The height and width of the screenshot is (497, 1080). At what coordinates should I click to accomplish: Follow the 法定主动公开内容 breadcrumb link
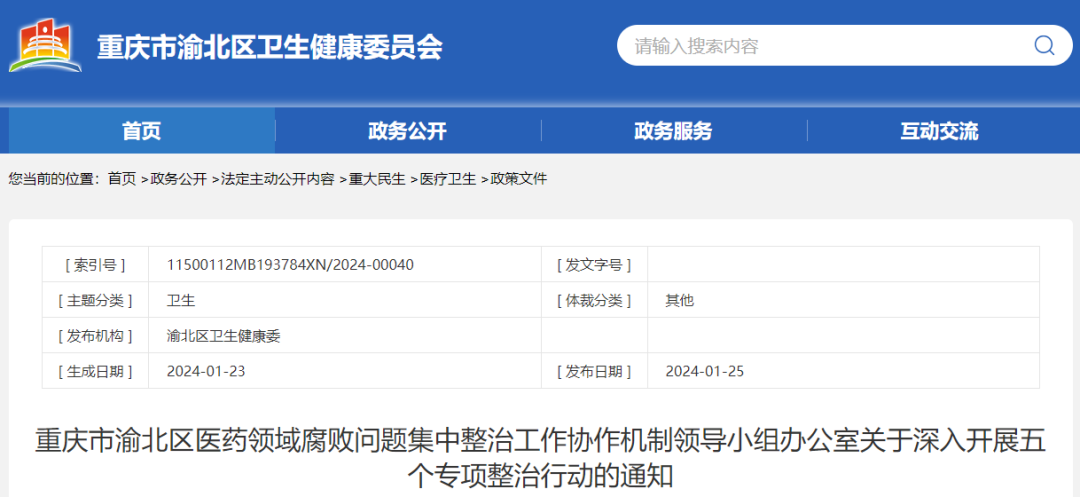click(278, 179)
